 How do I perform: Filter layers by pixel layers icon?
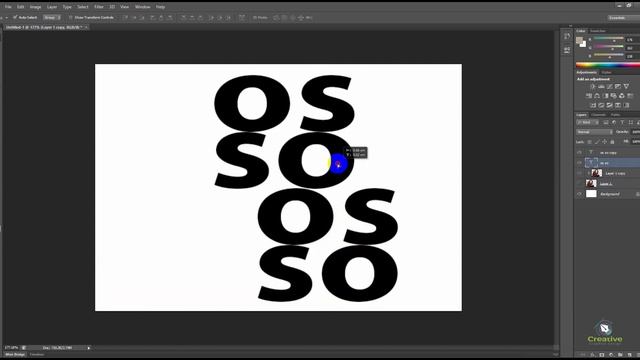[606, 122]
